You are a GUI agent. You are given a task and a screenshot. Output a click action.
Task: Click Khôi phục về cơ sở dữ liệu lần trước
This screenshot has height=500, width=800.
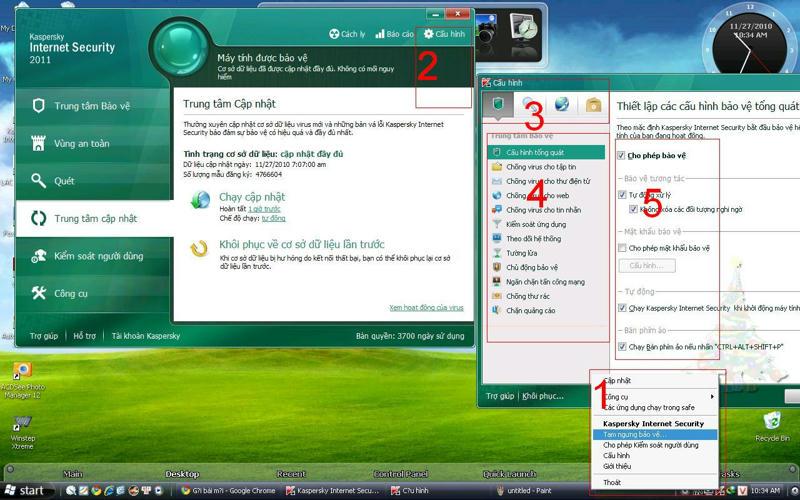pos(302,244)
